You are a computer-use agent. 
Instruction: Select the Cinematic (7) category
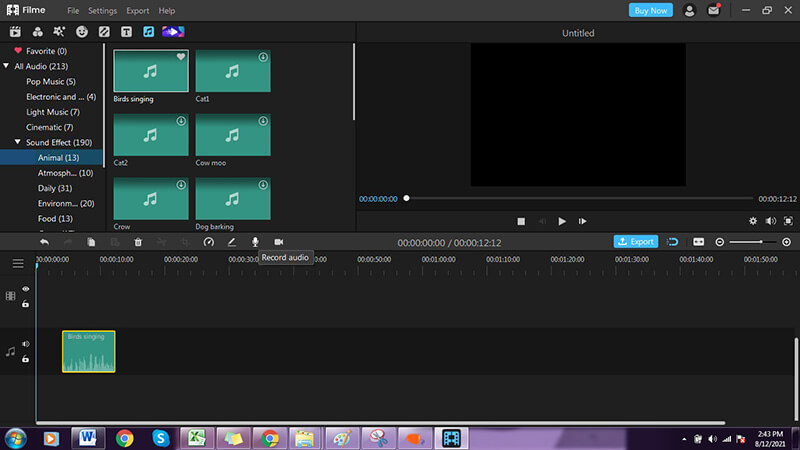[49, 127]
